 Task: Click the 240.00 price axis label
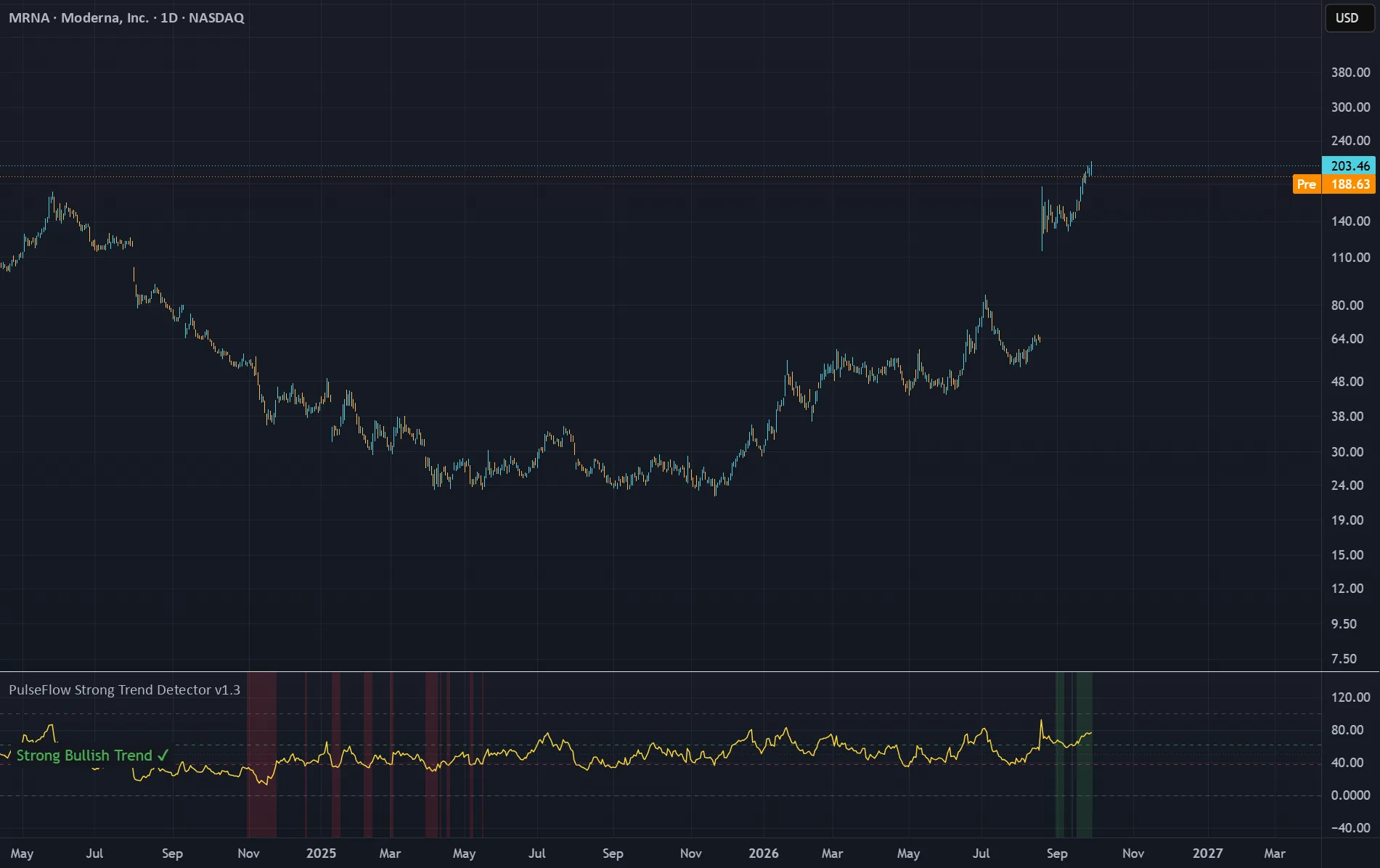pyautogui.click(x=1350, y=141)
